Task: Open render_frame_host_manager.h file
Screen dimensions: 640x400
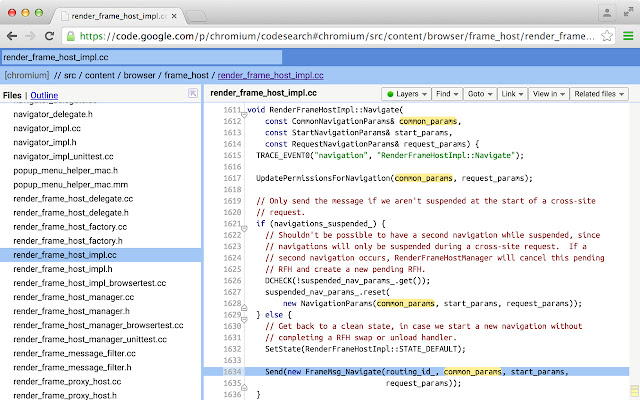Action: pos(71,311)
